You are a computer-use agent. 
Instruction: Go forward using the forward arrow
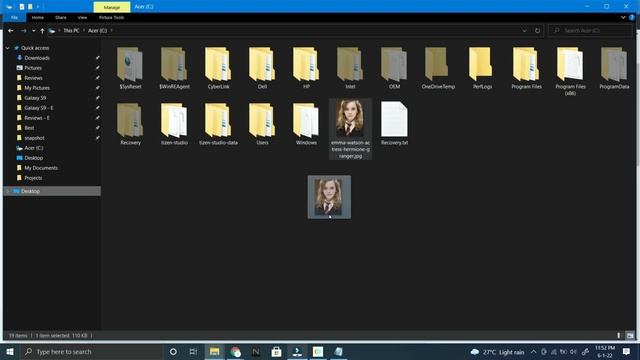coord(23,31)
